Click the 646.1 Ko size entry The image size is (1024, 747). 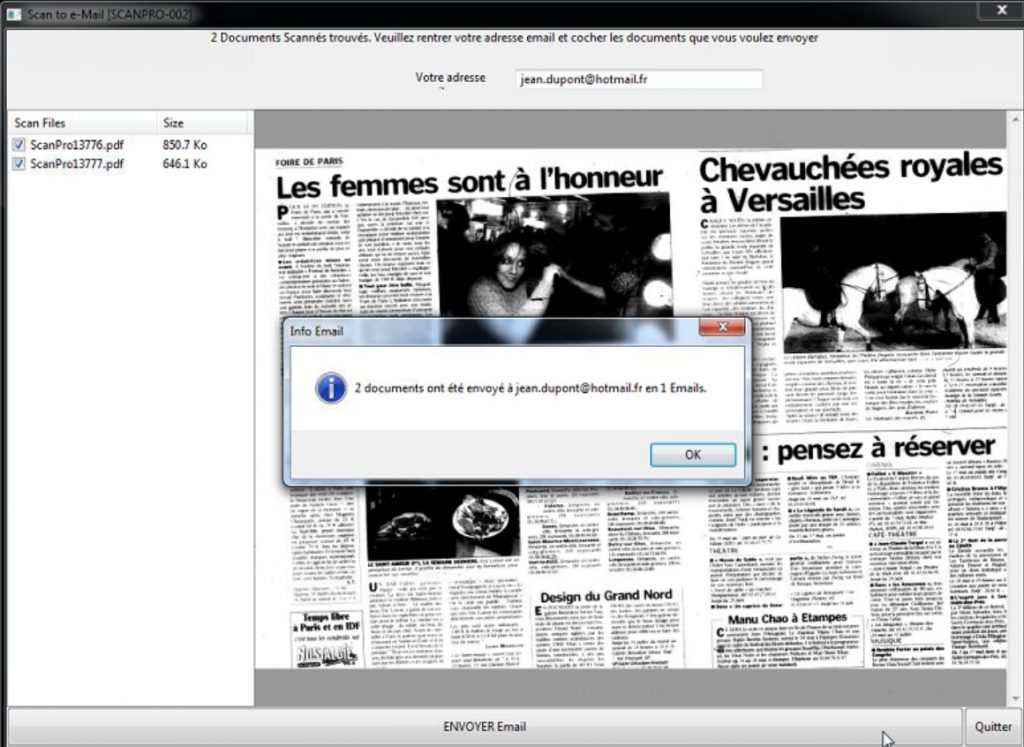(185, 164)
